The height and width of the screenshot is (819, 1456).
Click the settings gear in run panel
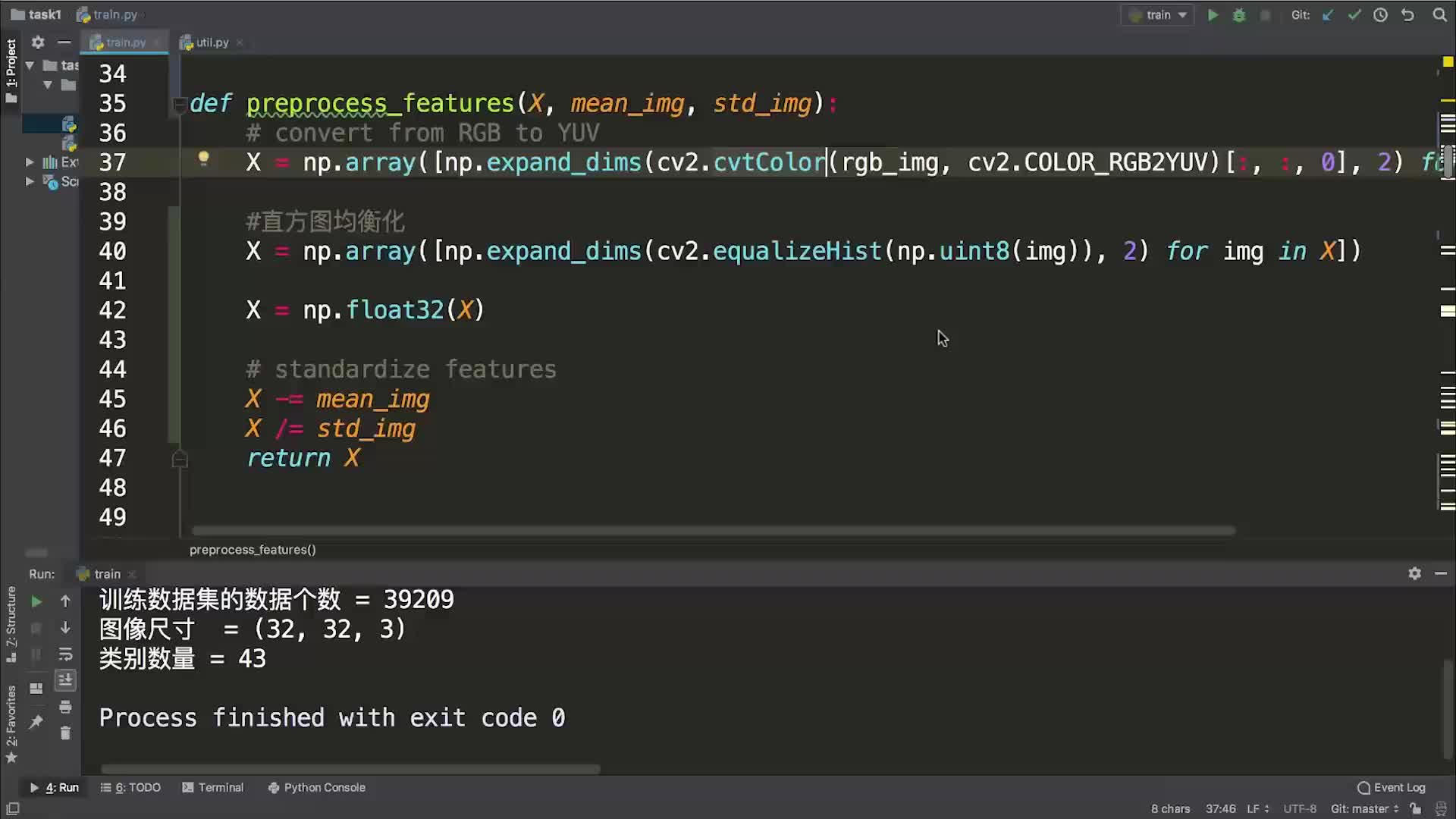coord(1415,573)
